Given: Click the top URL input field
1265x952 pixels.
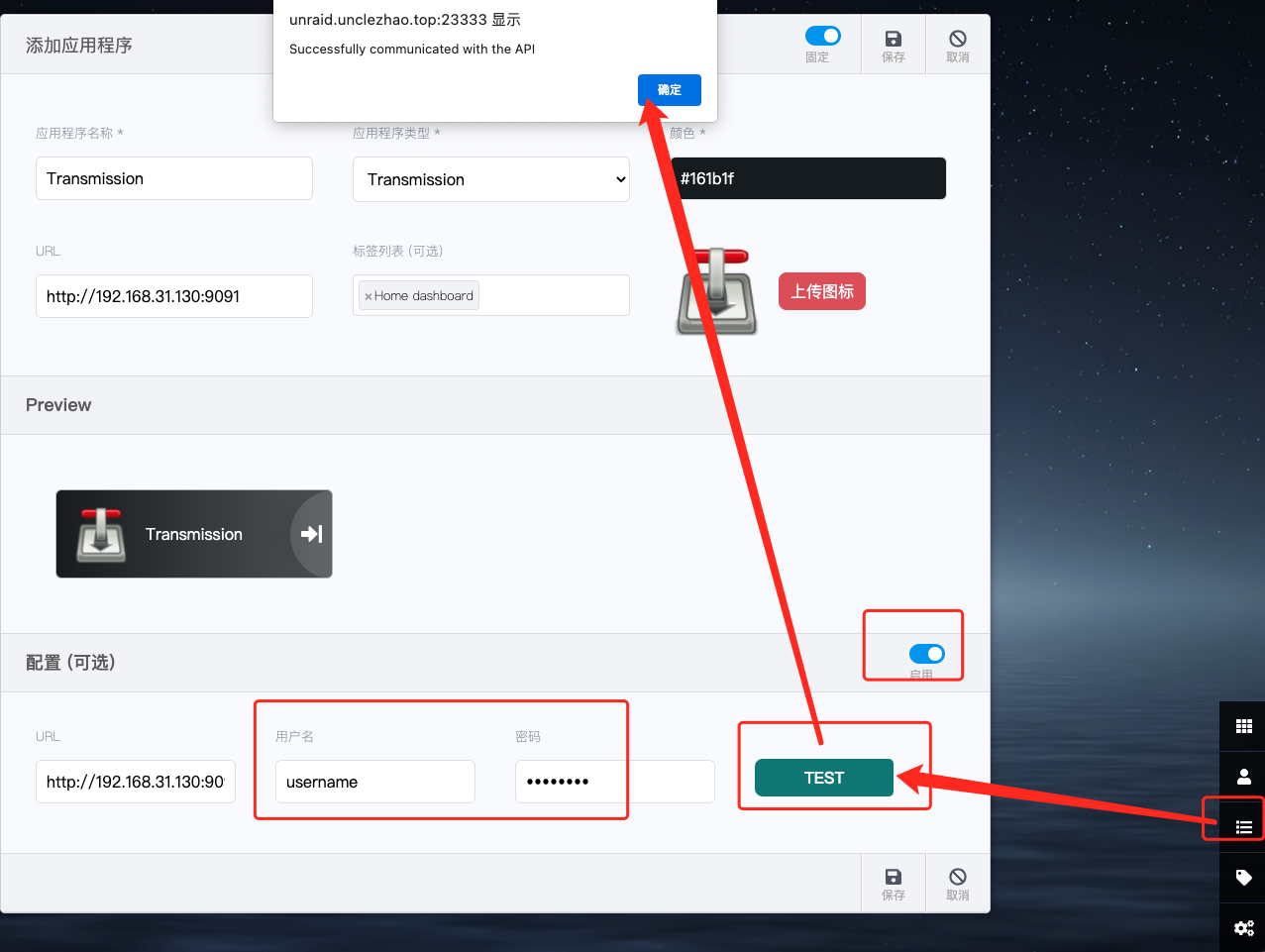Looking at the screenshot, I should 174,296.
